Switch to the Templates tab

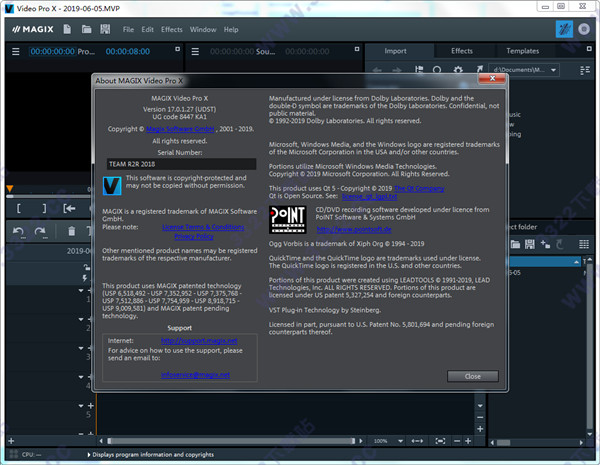(x=523, y=51)
